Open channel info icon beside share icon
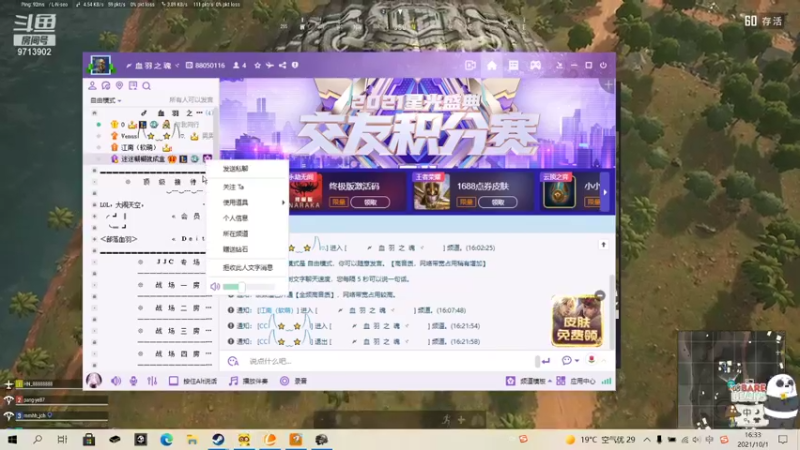The height and width of the screenshot is (450, 800). coord(295,65)
